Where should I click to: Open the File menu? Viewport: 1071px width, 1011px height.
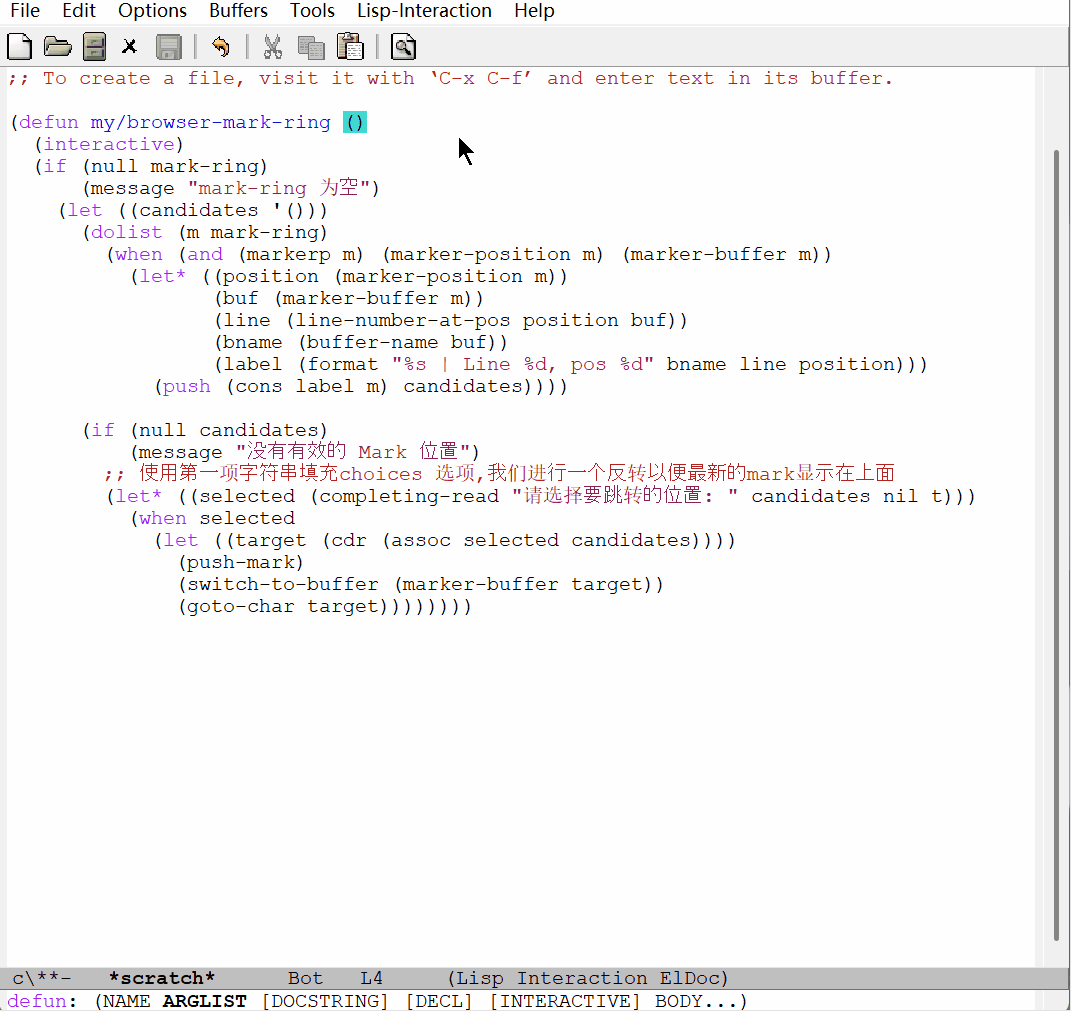point(25,11)
